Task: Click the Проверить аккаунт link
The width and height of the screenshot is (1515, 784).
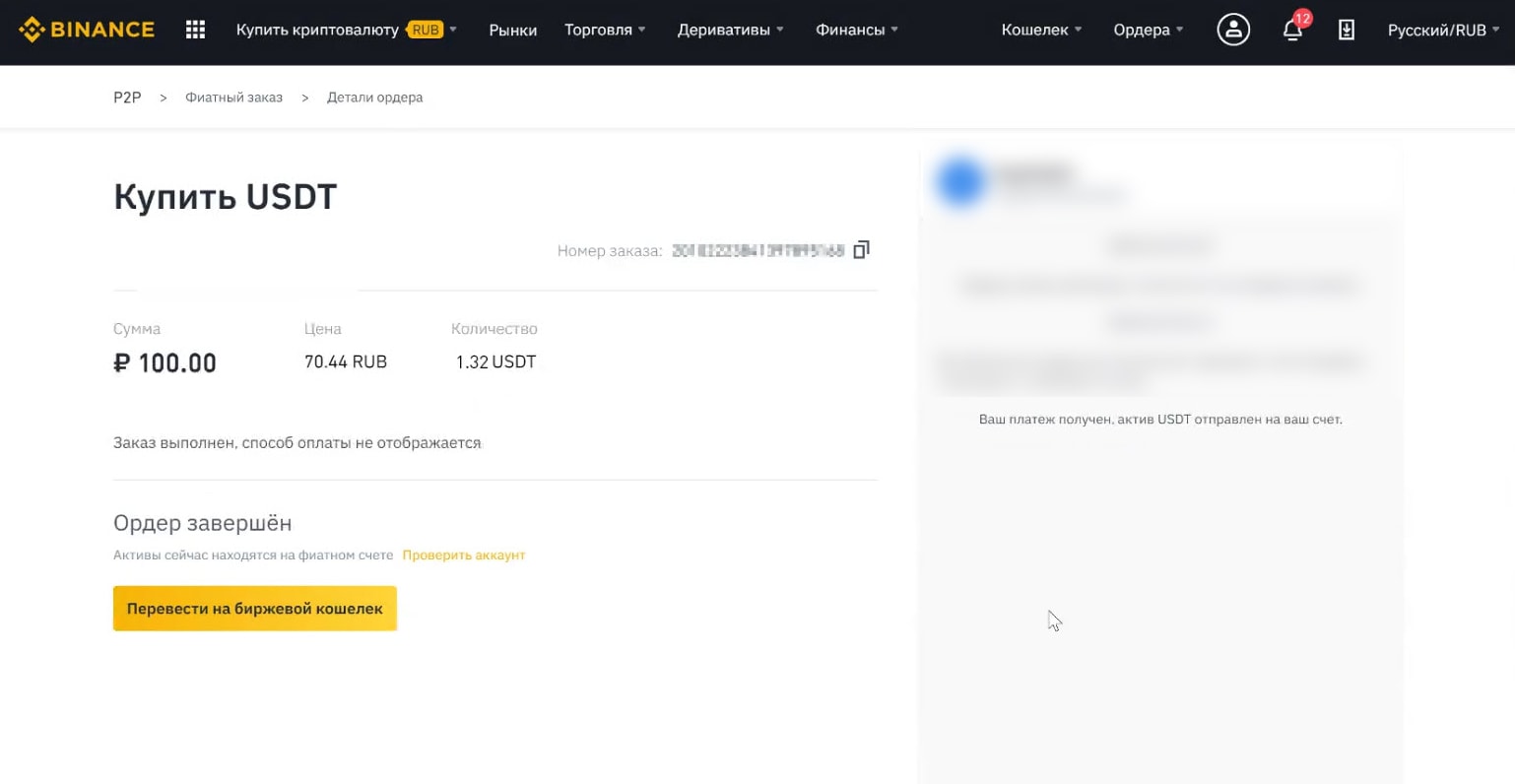Action: [464, 555]
